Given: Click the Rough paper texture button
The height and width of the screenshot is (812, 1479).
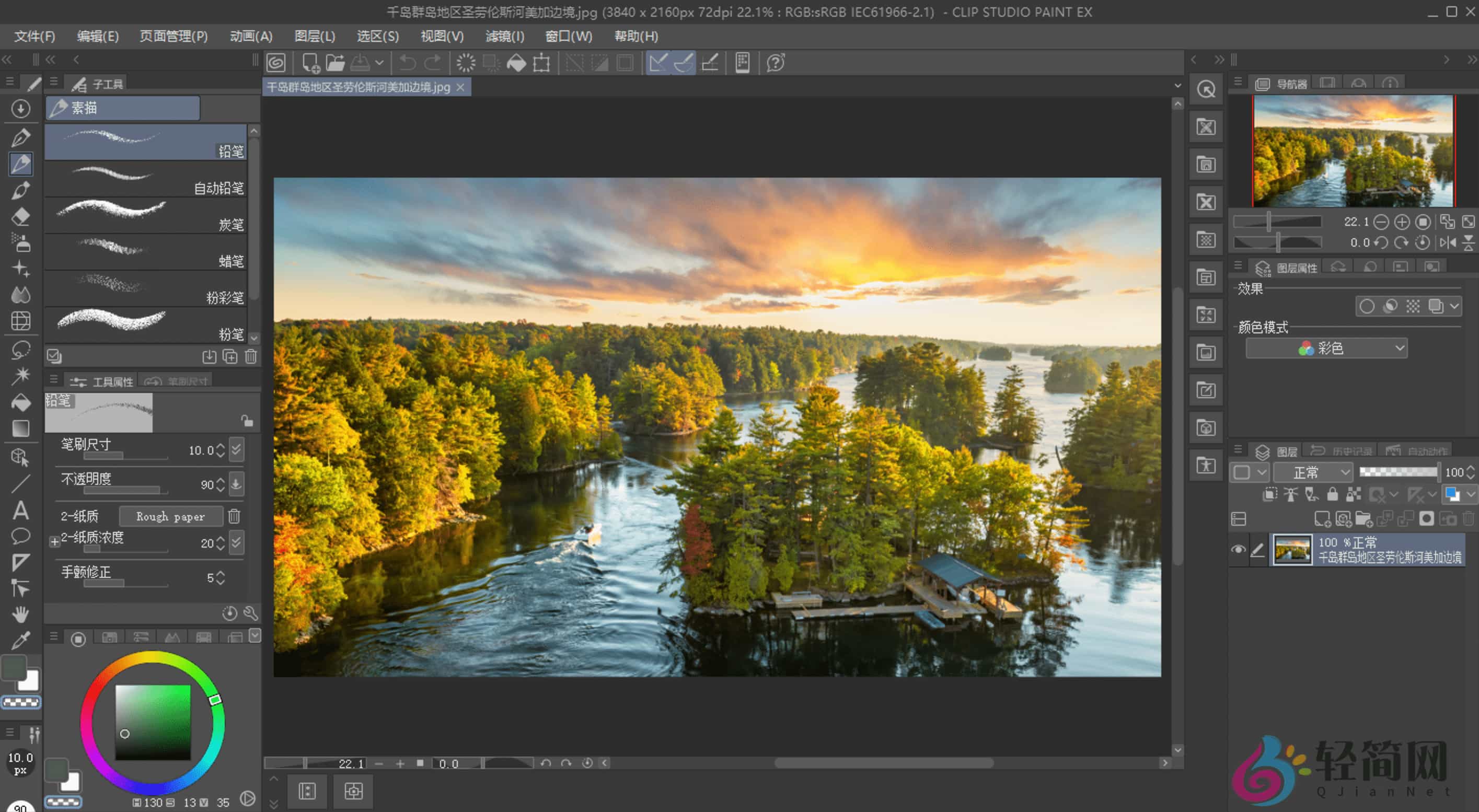Looking at the screenshot, I should coord(170,516).
